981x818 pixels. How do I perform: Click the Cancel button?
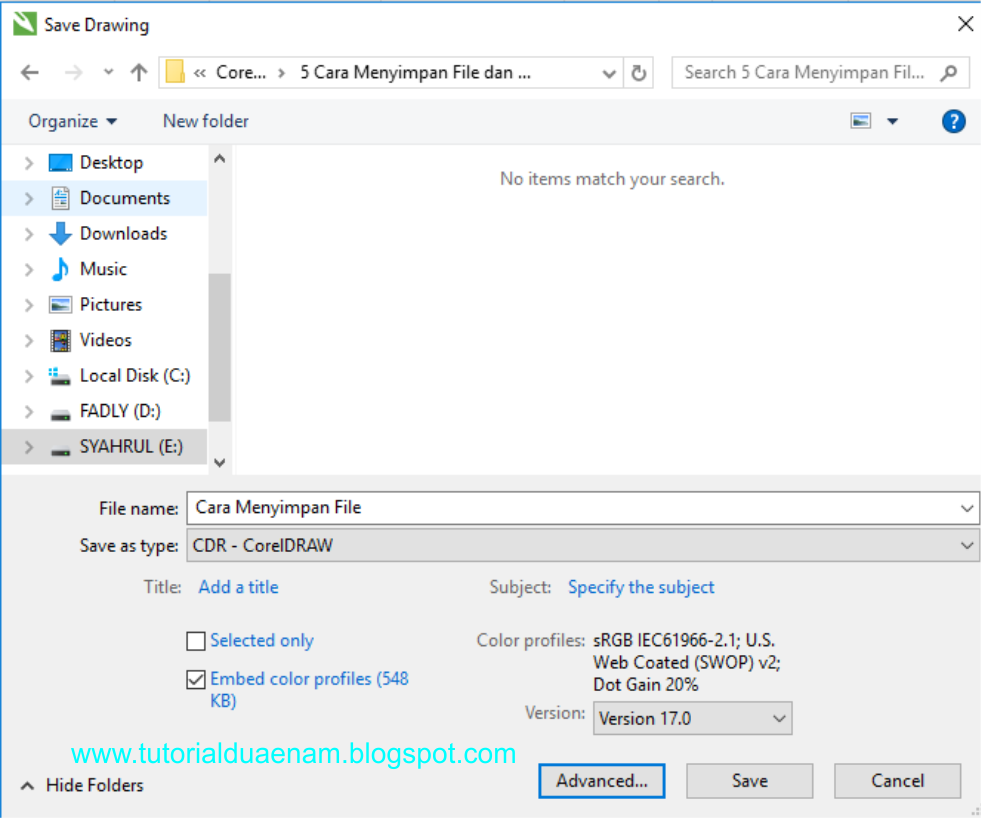[897, 781]
